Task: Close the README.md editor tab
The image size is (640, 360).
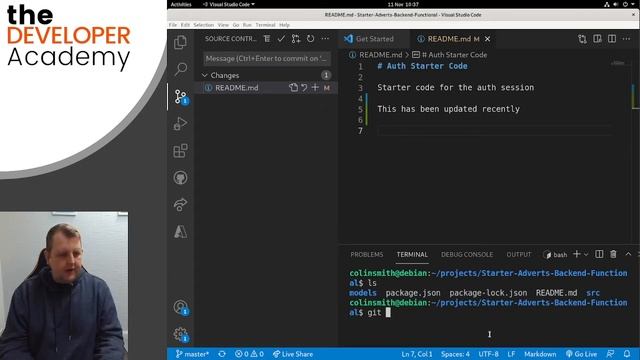Action: pyautogui.click(x=487, y=39)
